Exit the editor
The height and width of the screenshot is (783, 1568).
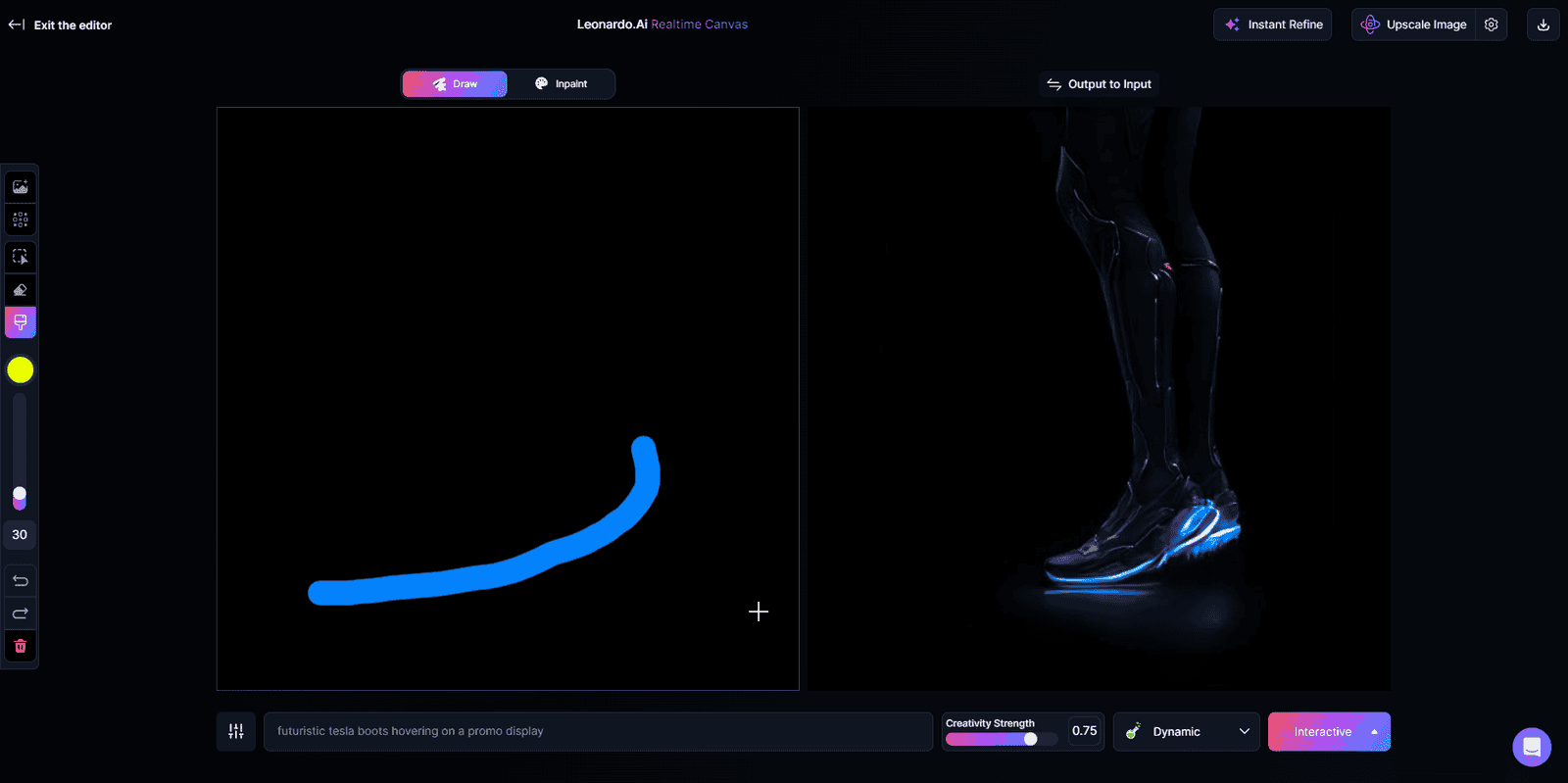(60, 24)
